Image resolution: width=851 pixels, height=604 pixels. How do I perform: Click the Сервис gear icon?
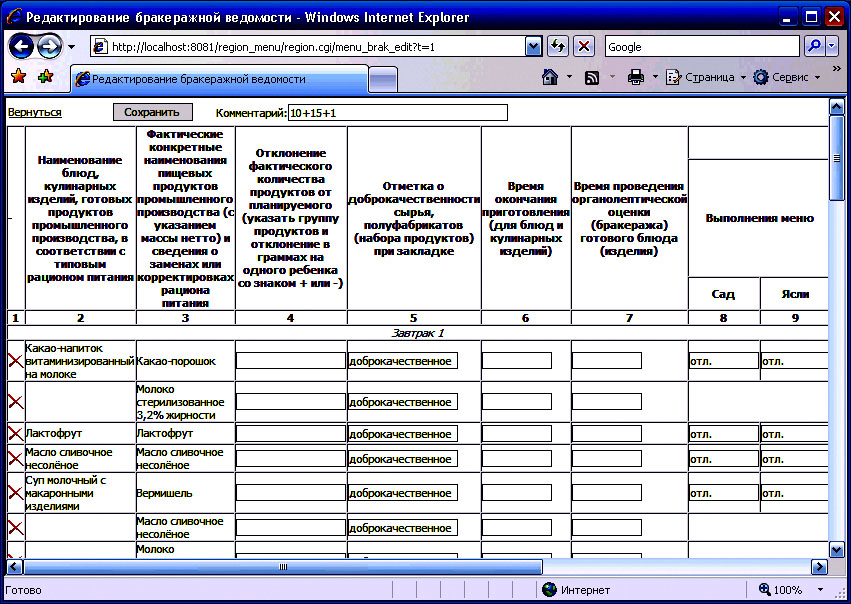pyautogui.click(x=761, y=77)
